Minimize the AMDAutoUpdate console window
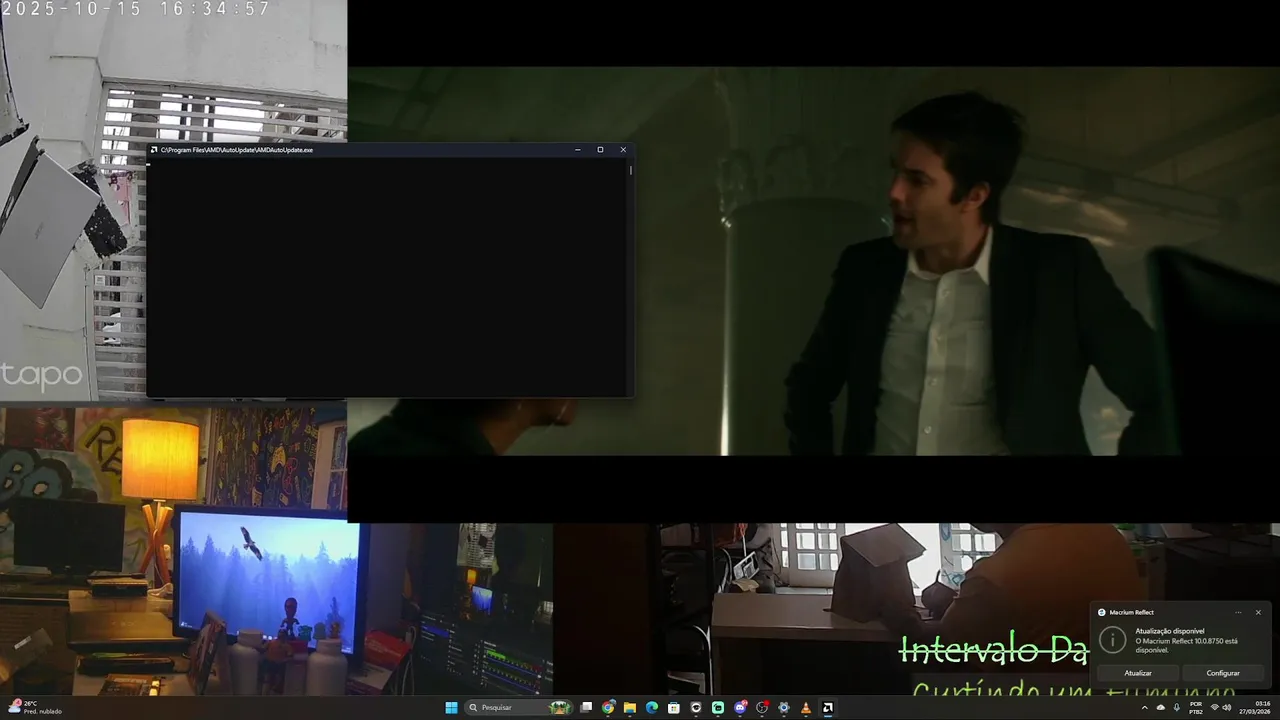 pos(578,150)
